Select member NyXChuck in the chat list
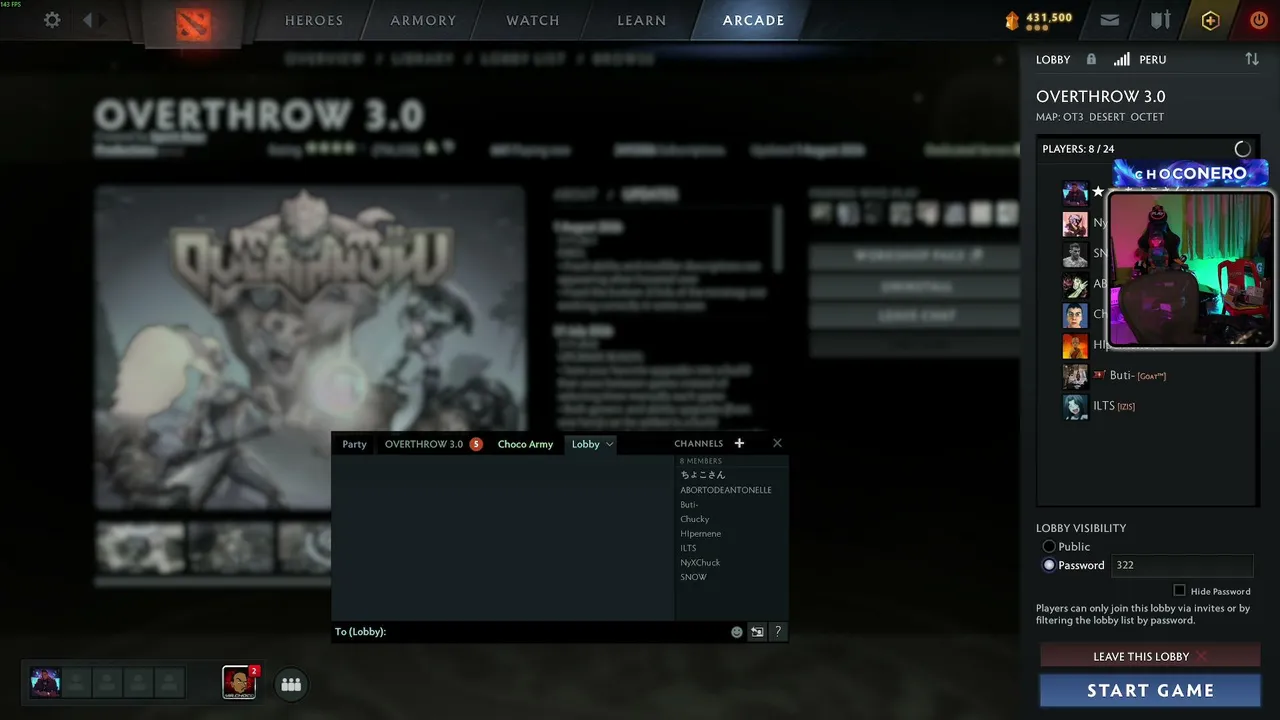This screenshot has width=1280, height=720. (x=700, y=563)
